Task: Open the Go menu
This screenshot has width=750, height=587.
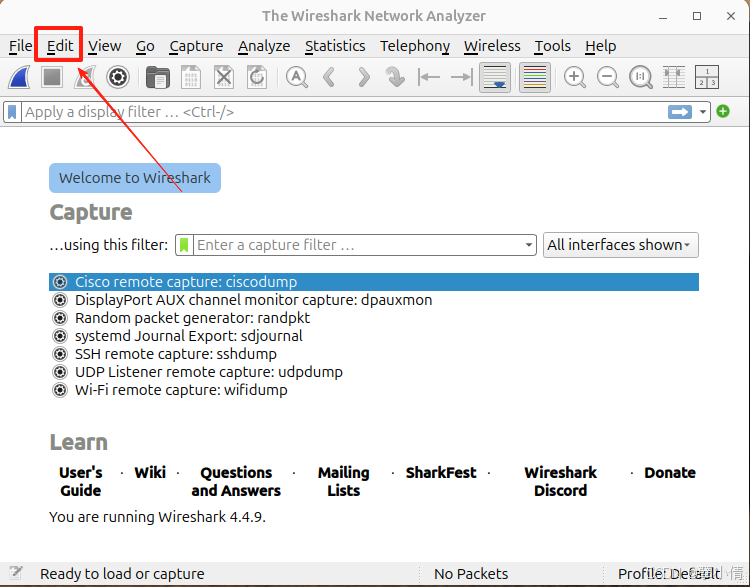Action: click(x=145, y=46)
